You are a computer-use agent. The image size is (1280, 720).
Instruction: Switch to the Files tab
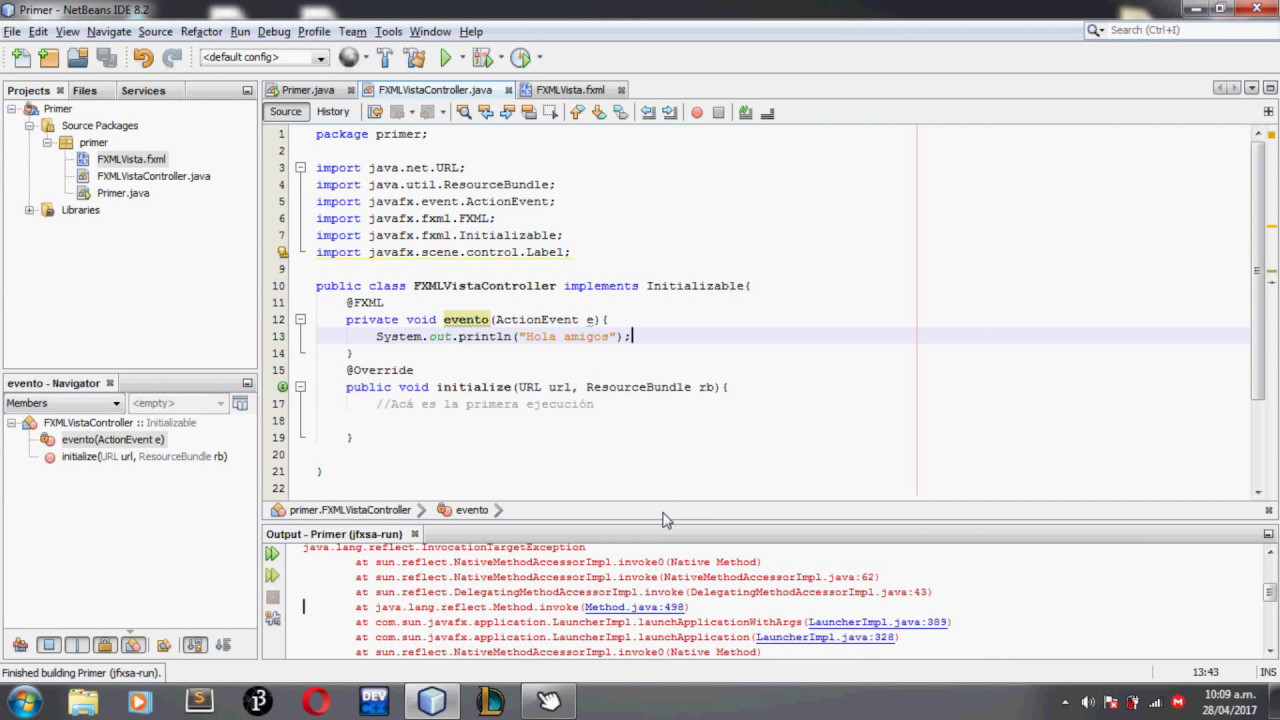coord(84,90)
